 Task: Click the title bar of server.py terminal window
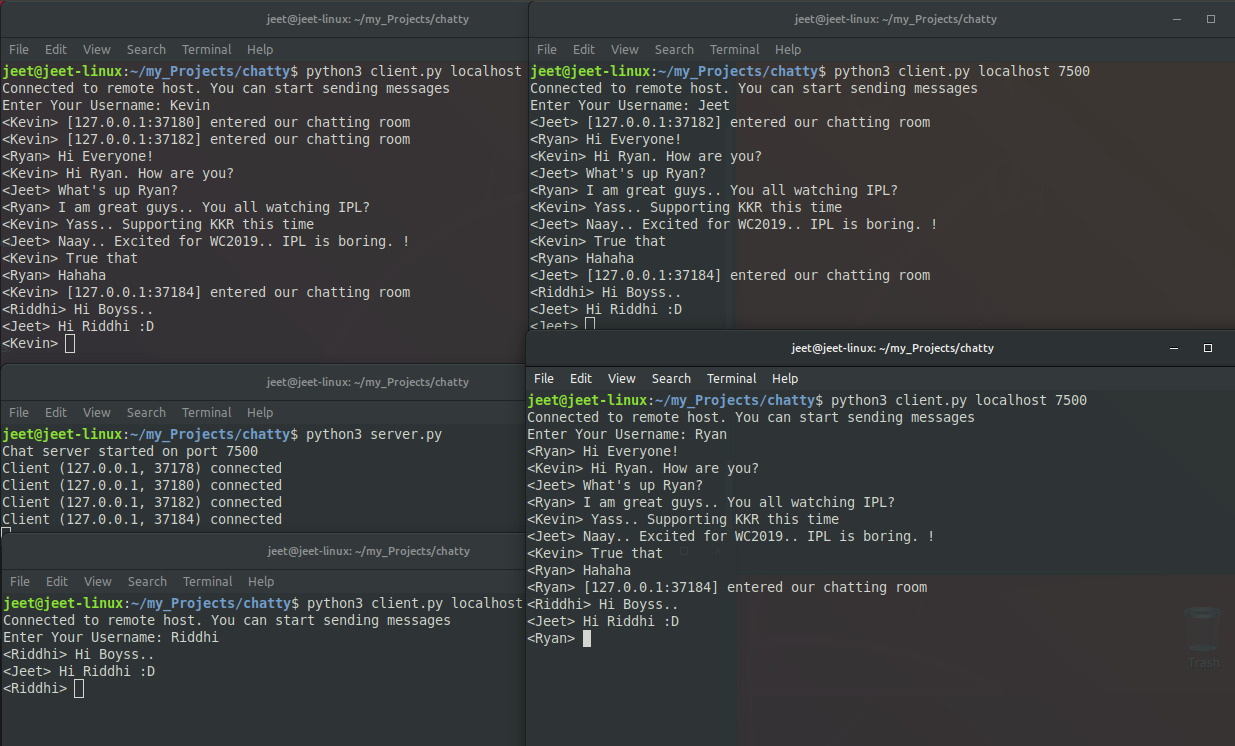(x=264, y=381)
